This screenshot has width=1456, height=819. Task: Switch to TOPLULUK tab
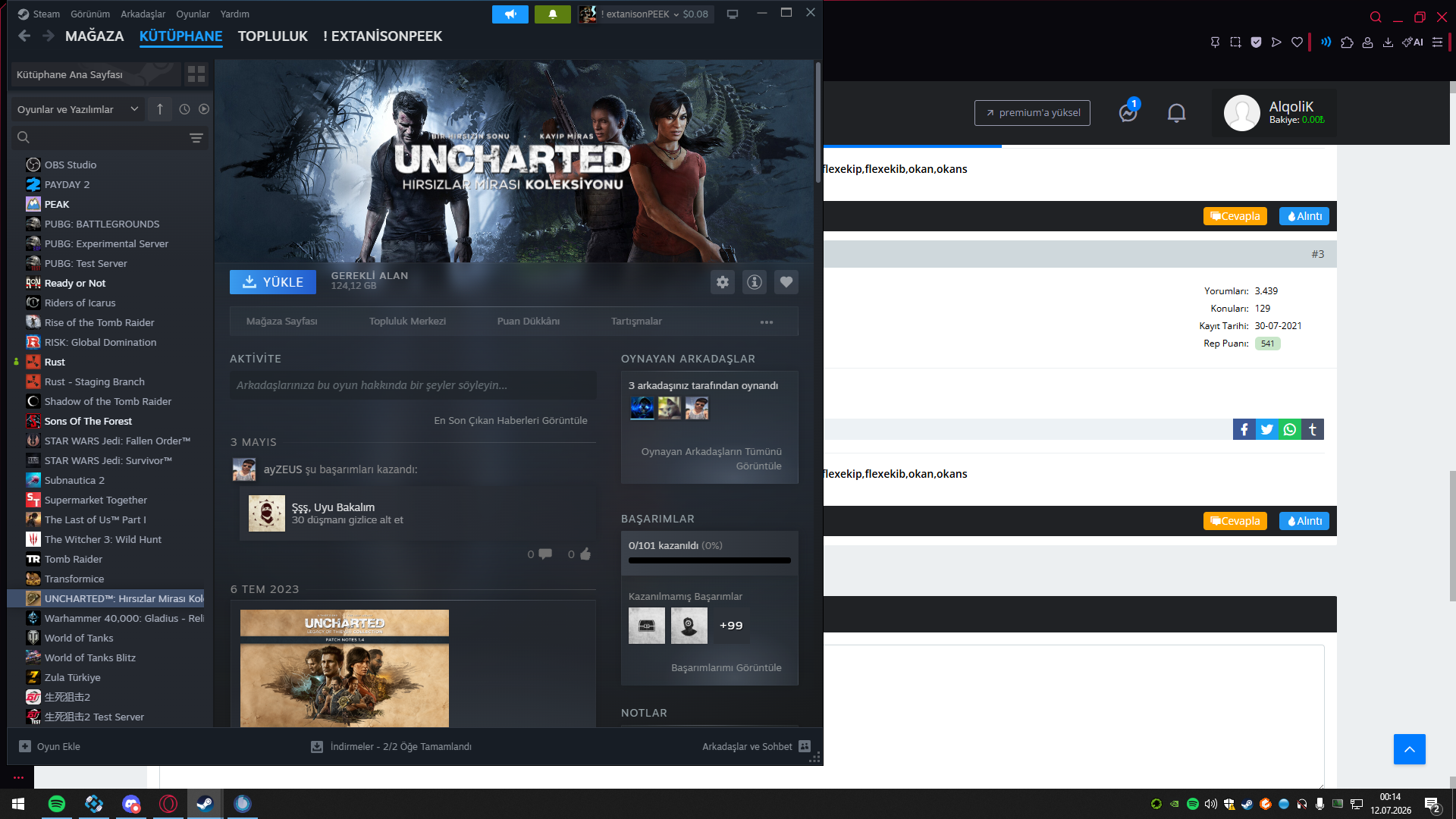click(272, 36)
